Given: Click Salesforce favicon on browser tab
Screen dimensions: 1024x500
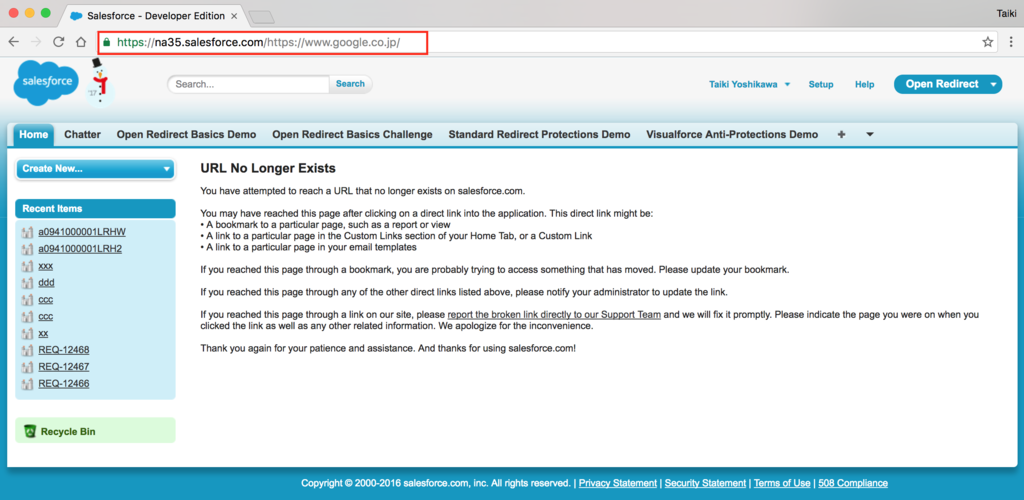Looking at the screenshot, I should pyautogui.click(x=76, y=16).
